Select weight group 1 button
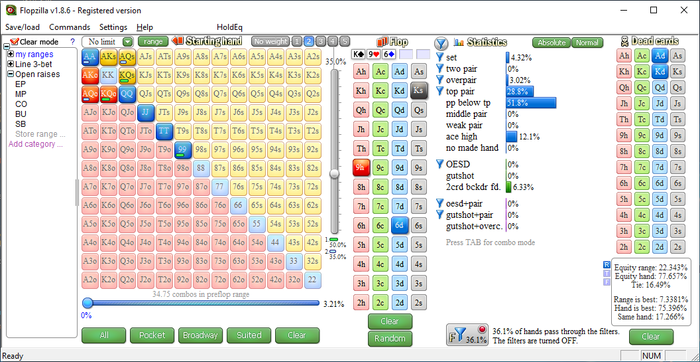Image resolution: width=700 pixels, height=362 pixels. coord(297,42)
